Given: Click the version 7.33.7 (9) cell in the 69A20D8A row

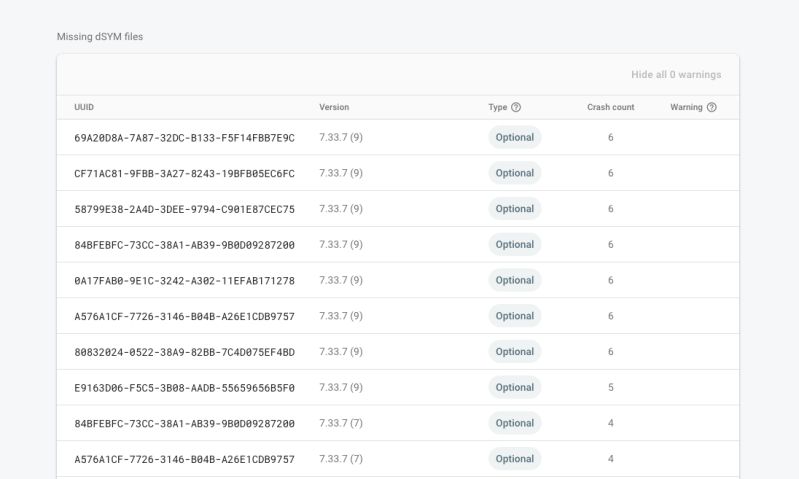Looking at the screenshot, I should pyautogui.click(x=341, y=138).
